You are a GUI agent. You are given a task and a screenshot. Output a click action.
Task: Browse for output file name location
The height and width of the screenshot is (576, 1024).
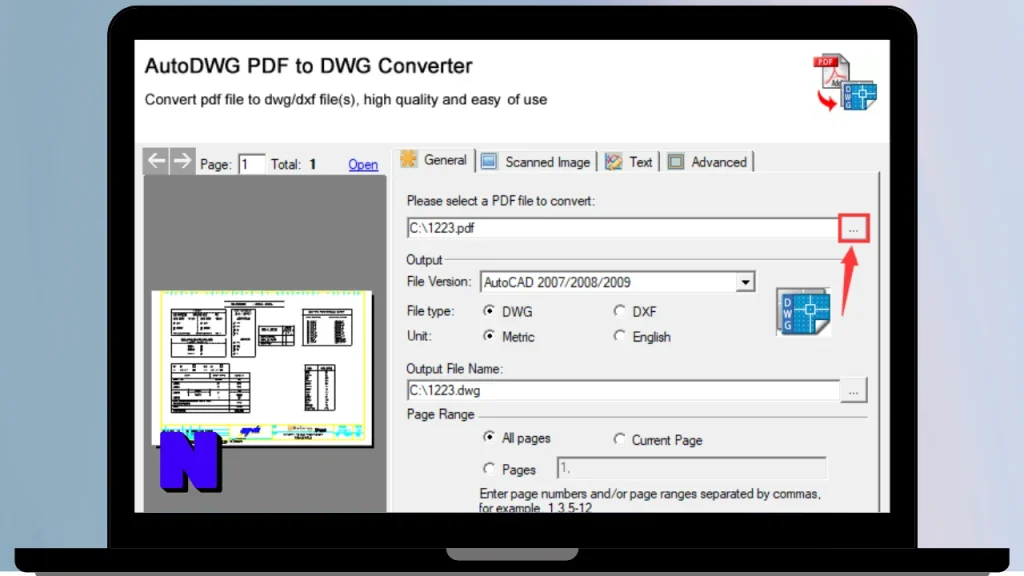click(854, 391)
